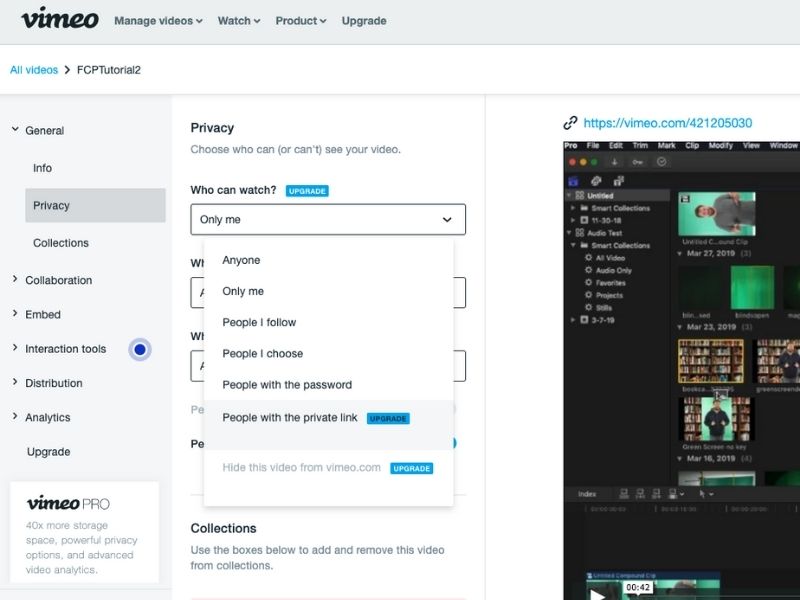Screen dimensions: 800x600
Task: Open the Info settings page
Action: tap(42, 168)
